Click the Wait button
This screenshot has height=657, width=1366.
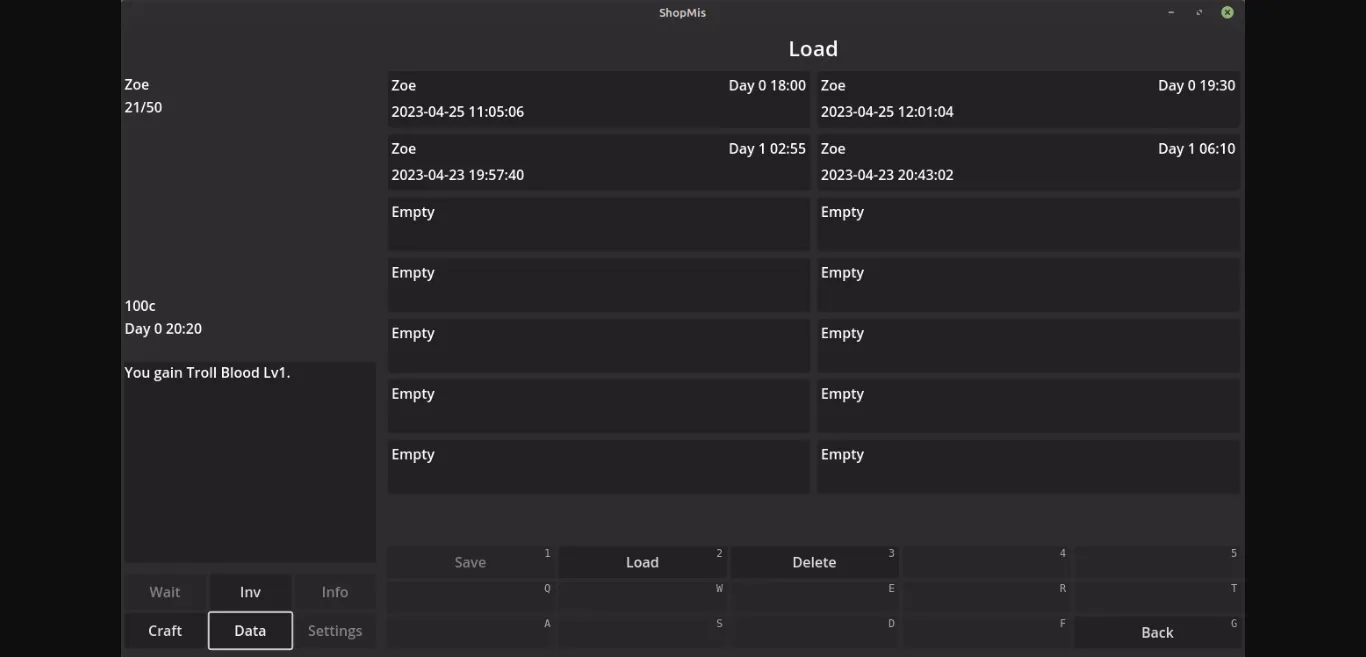tap(165, 592)
